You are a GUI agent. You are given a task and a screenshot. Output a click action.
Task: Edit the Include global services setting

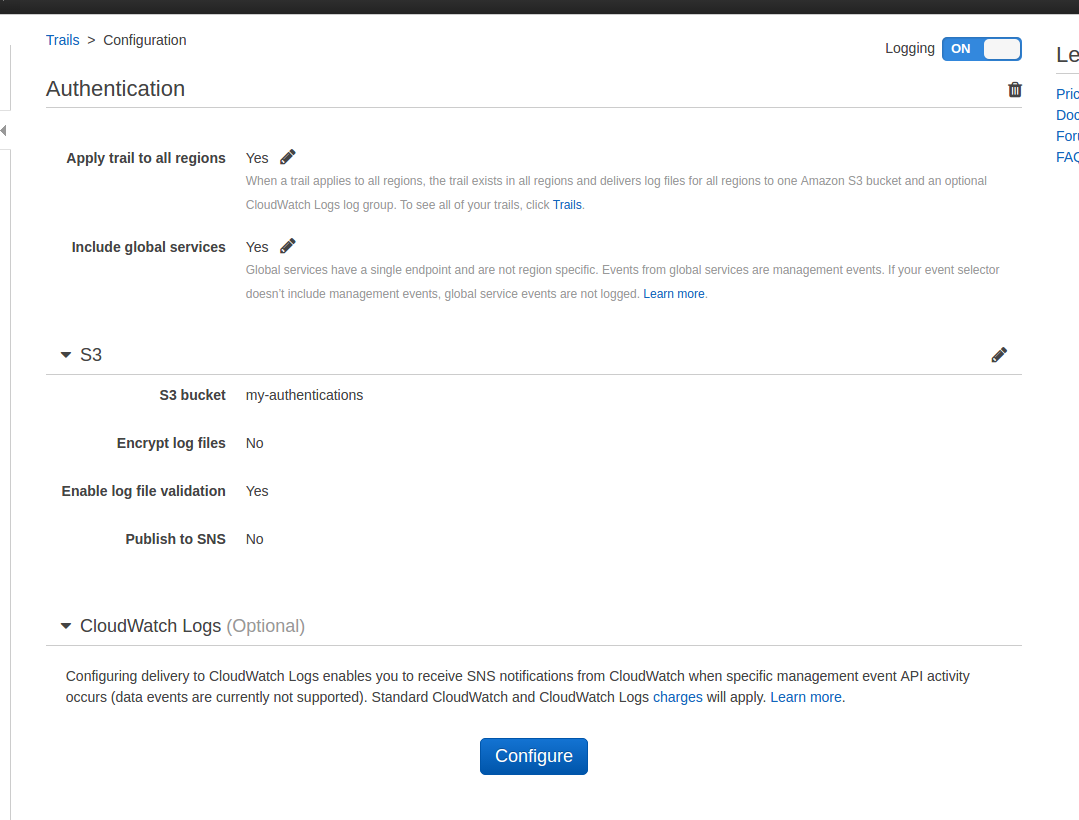coord(288,246)
